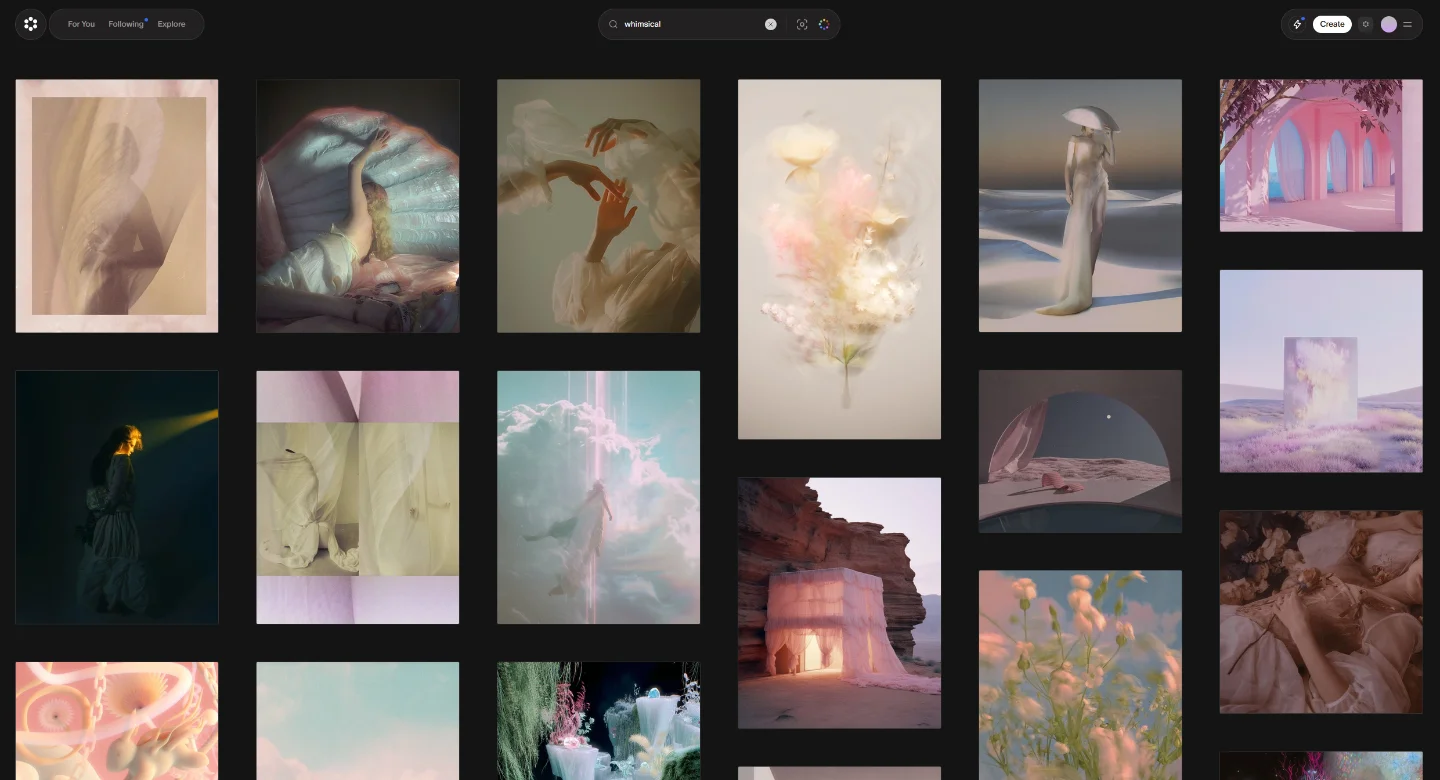Viewport: 1440px width, 780px height.
Task: Switch to the For You tab
Action: [x=81, y=24]
